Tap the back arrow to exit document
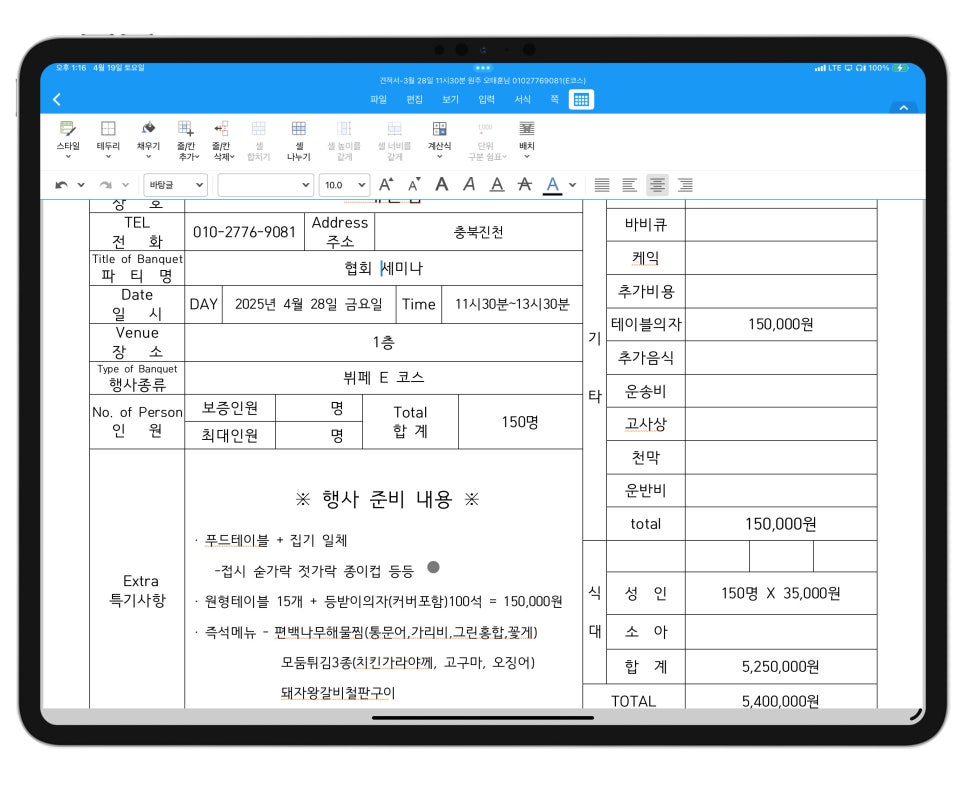Image resolution: width=966 pixels, height=785 pixels. point(57,99)
